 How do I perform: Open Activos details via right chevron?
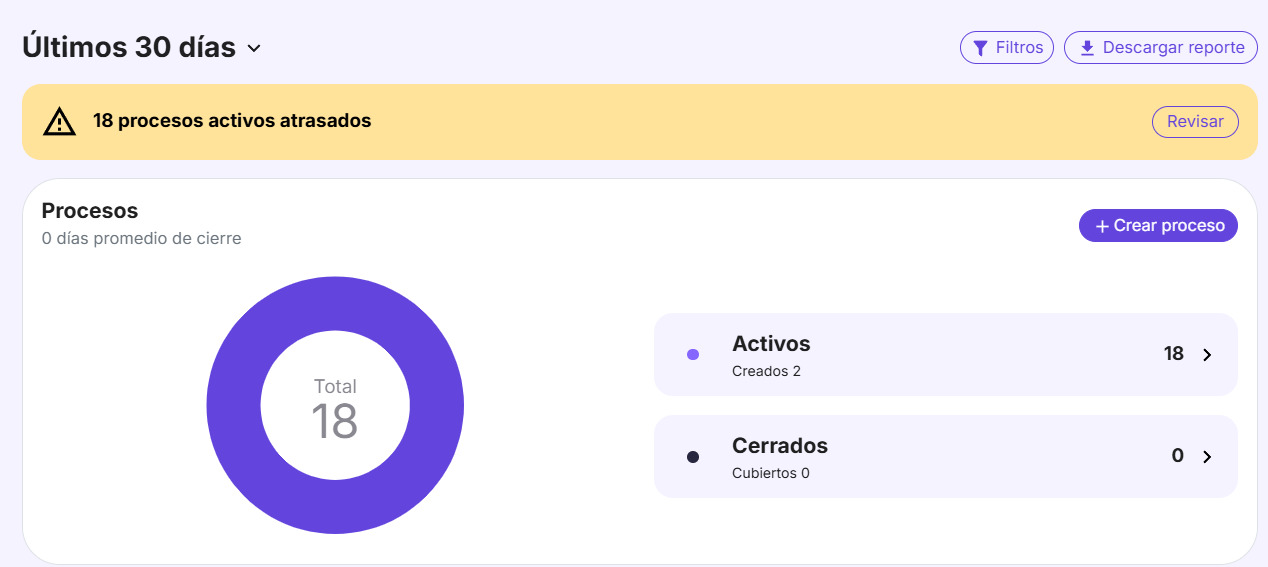click(x=1207, y=355)
